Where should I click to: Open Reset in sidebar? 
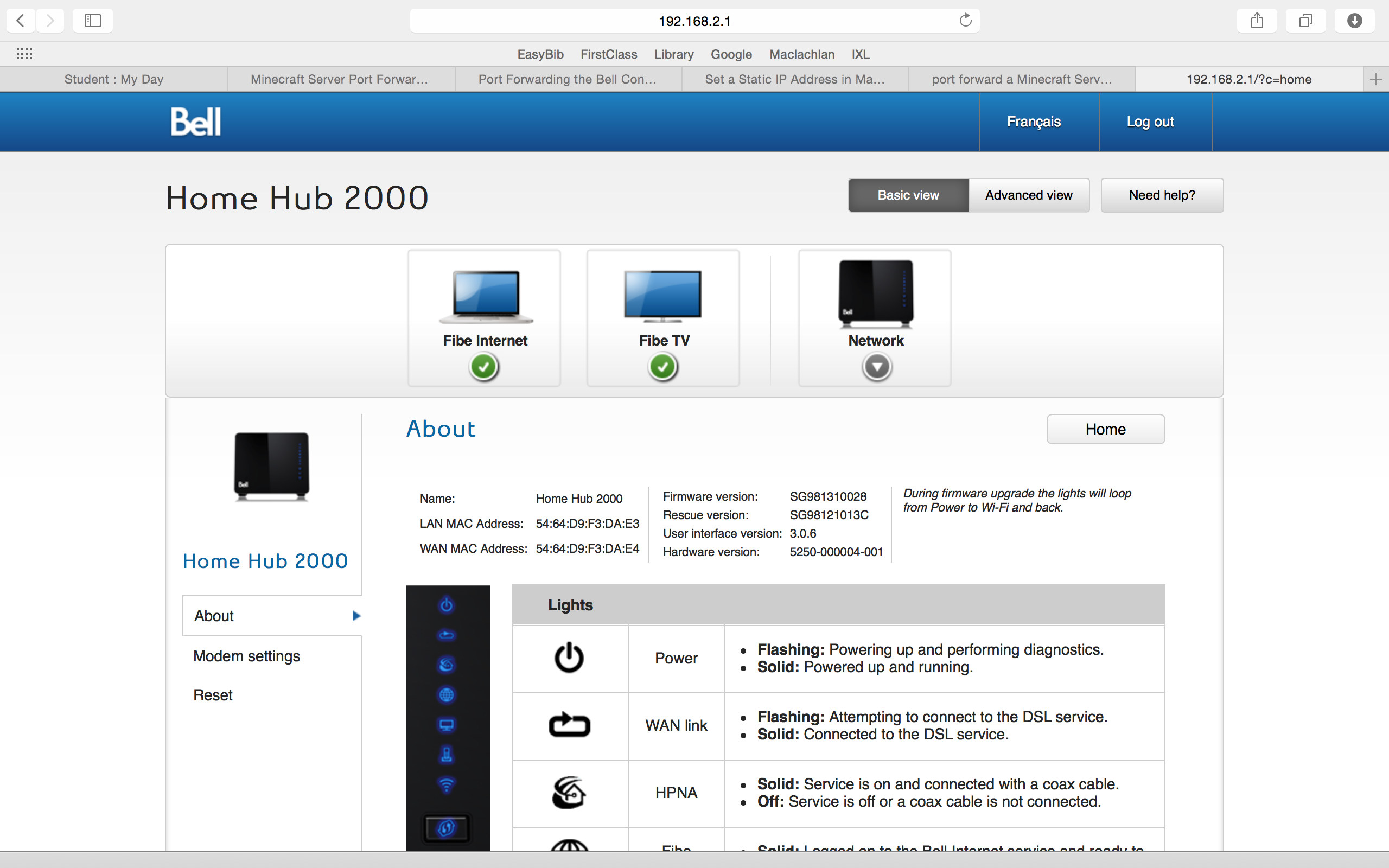tap(212, 695)
